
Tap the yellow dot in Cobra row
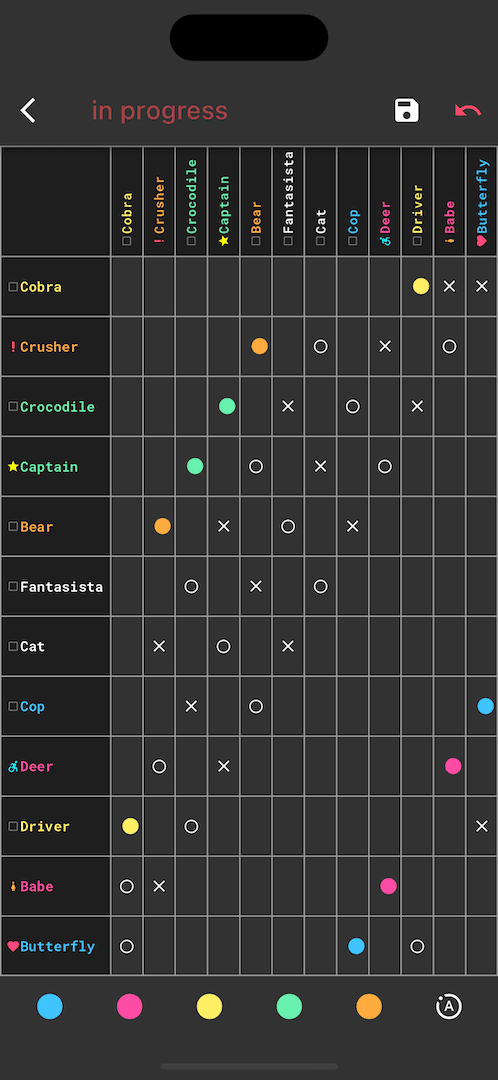pyautogui.click(x=421, y=287)
